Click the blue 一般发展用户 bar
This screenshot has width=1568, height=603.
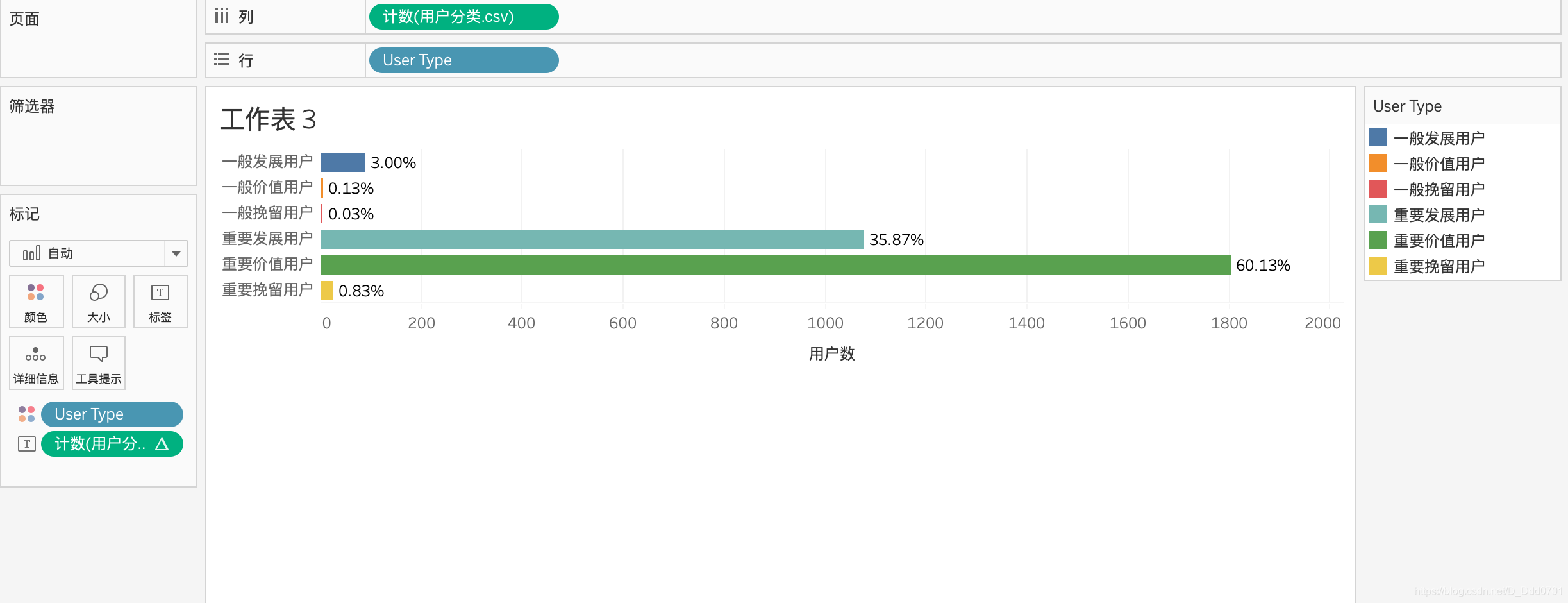343,162
